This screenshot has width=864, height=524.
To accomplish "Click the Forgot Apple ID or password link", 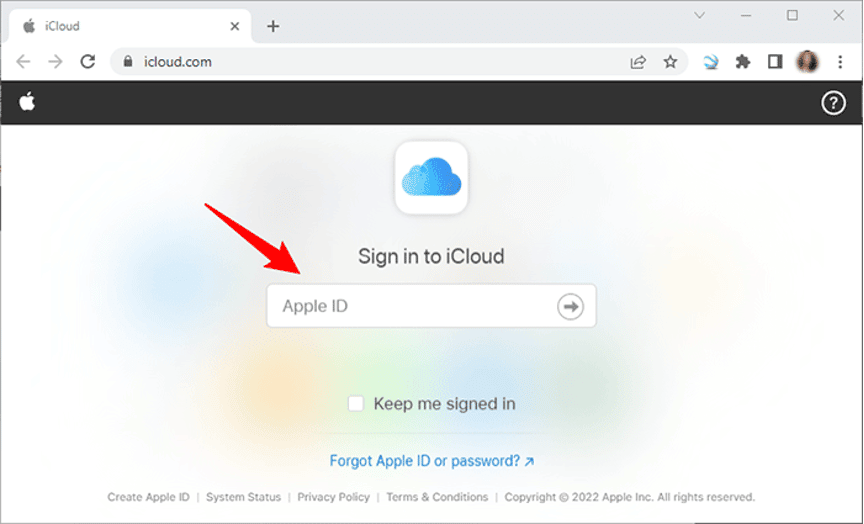I will tap(431, 461).
